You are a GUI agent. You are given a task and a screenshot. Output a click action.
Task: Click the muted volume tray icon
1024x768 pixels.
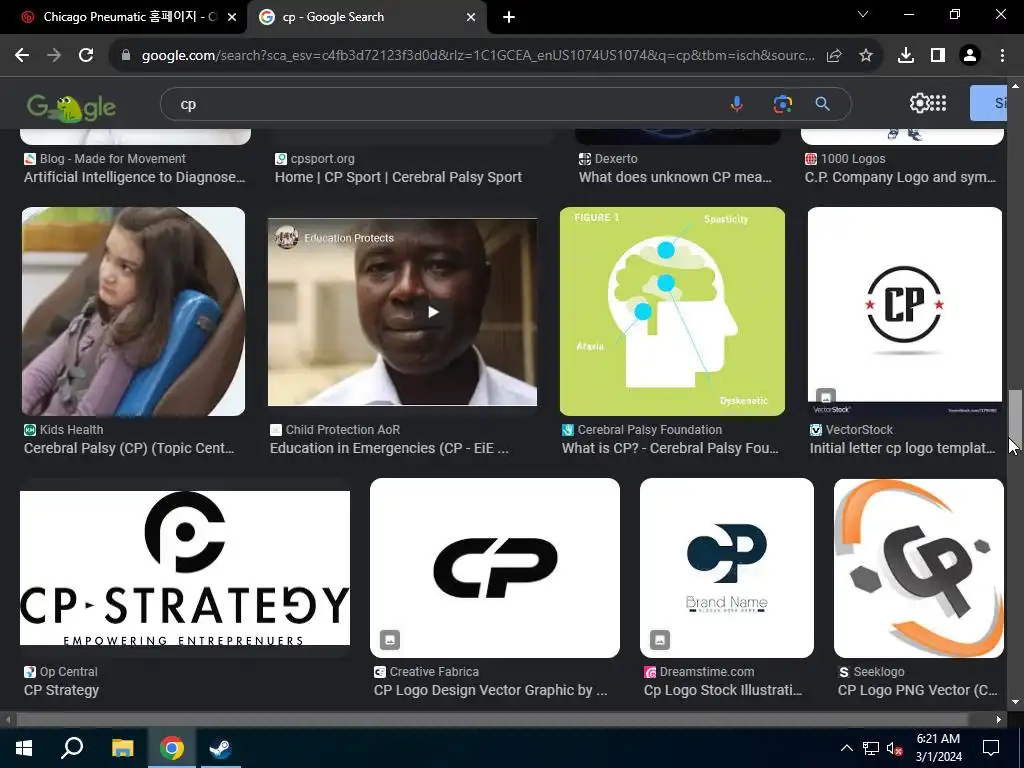point(894,748)
